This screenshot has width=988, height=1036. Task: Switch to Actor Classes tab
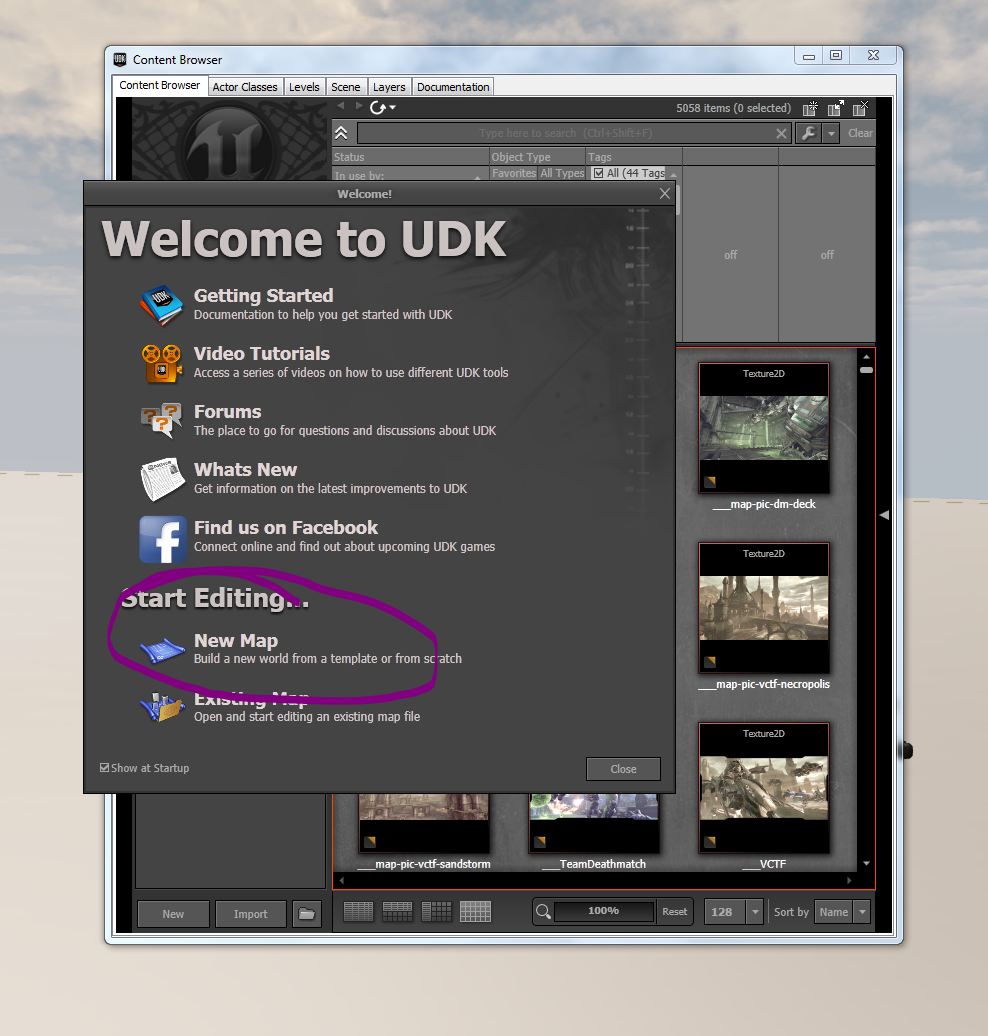pos(245,87)
